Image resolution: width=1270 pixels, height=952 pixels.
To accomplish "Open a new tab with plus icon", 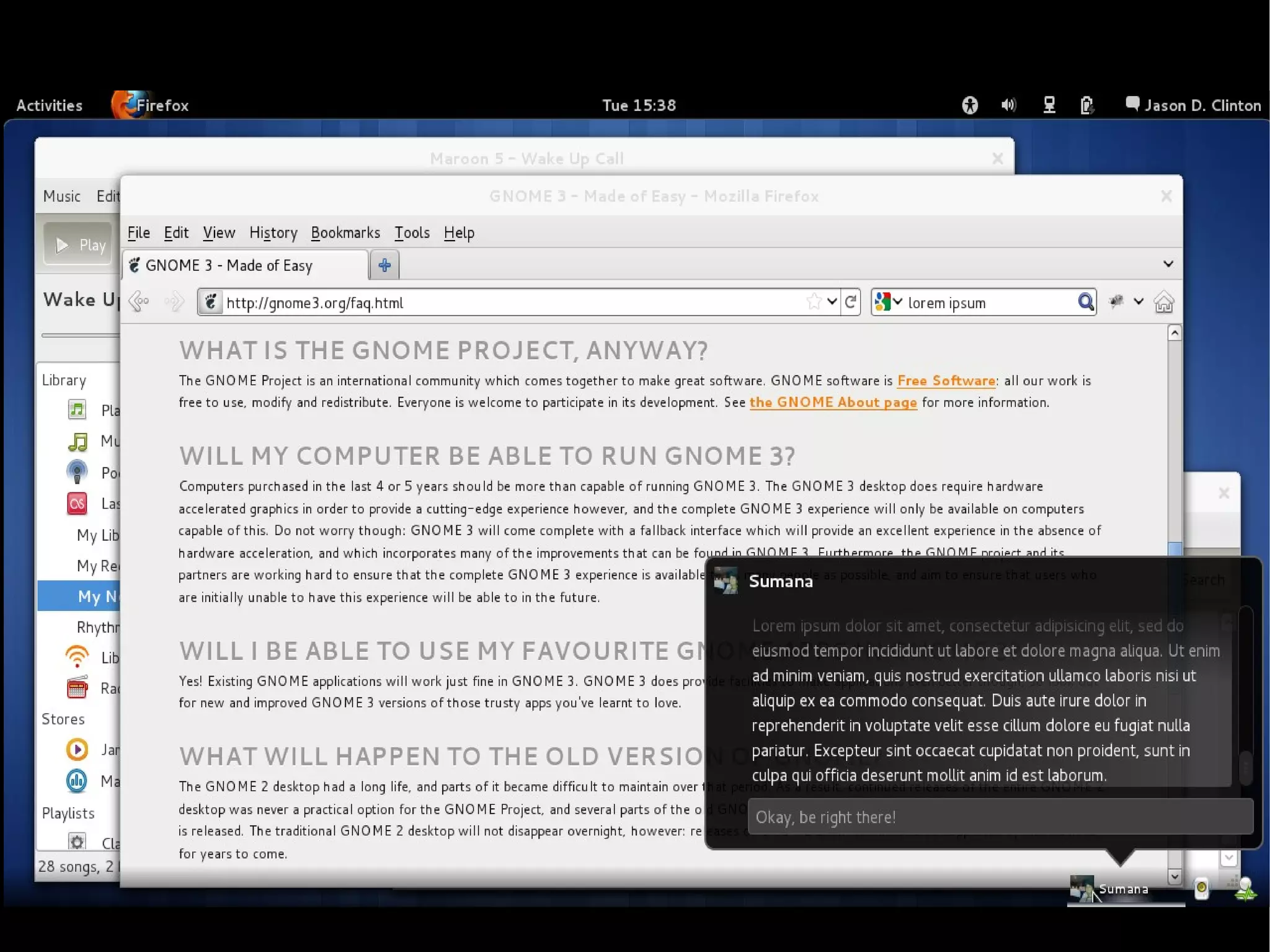I will tap(384, 265).
